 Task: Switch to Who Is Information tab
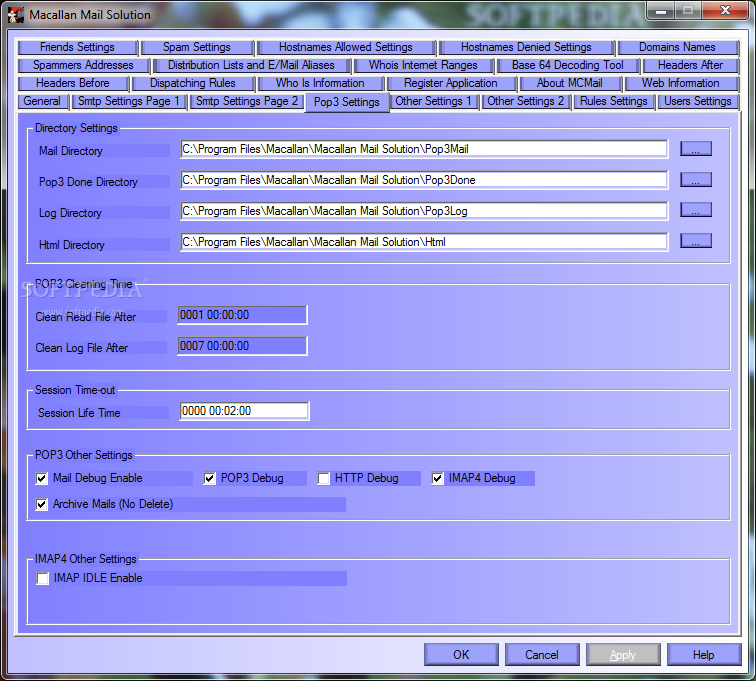click(x=320, y=83)
